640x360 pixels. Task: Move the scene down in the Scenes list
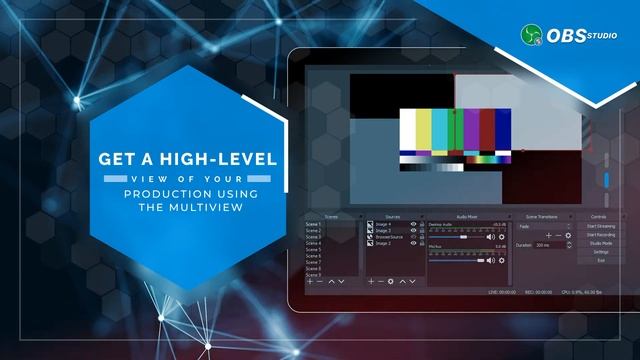coord(341,282)
